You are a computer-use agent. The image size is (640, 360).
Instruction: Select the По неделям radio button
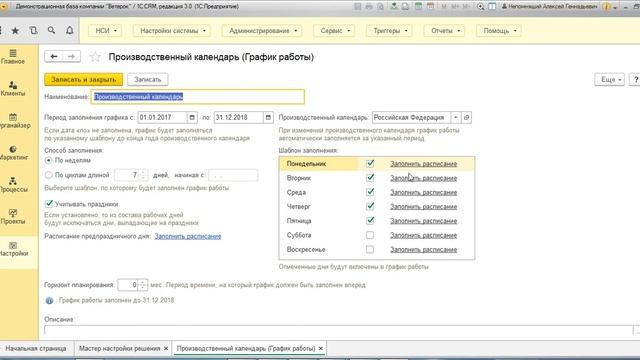49,160
